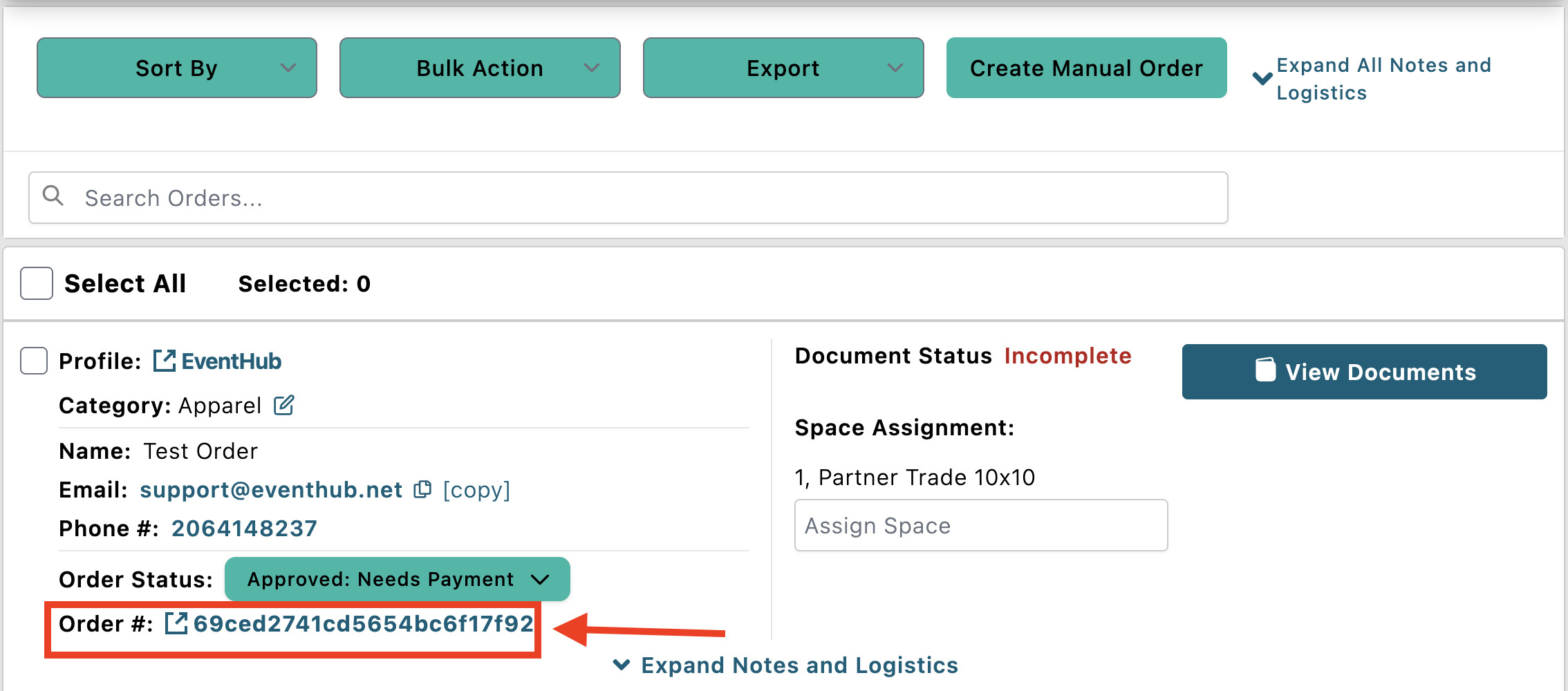This screenshot has height=691, width=1568.
Task: Open the Bulk Action dropdown
Action: tap(480, 68)
